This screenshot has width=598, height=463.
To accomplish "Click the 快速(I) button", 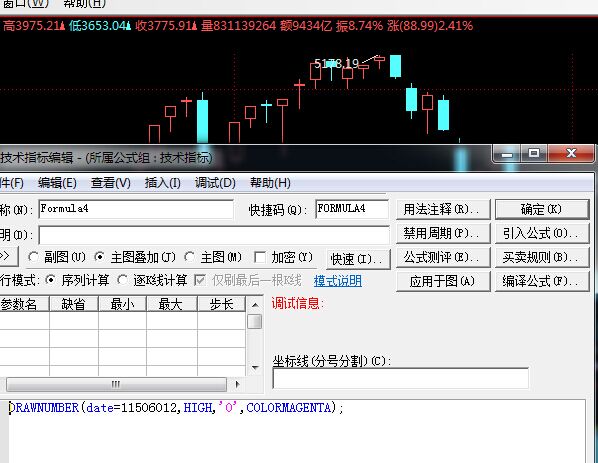I will coord(358,259).
